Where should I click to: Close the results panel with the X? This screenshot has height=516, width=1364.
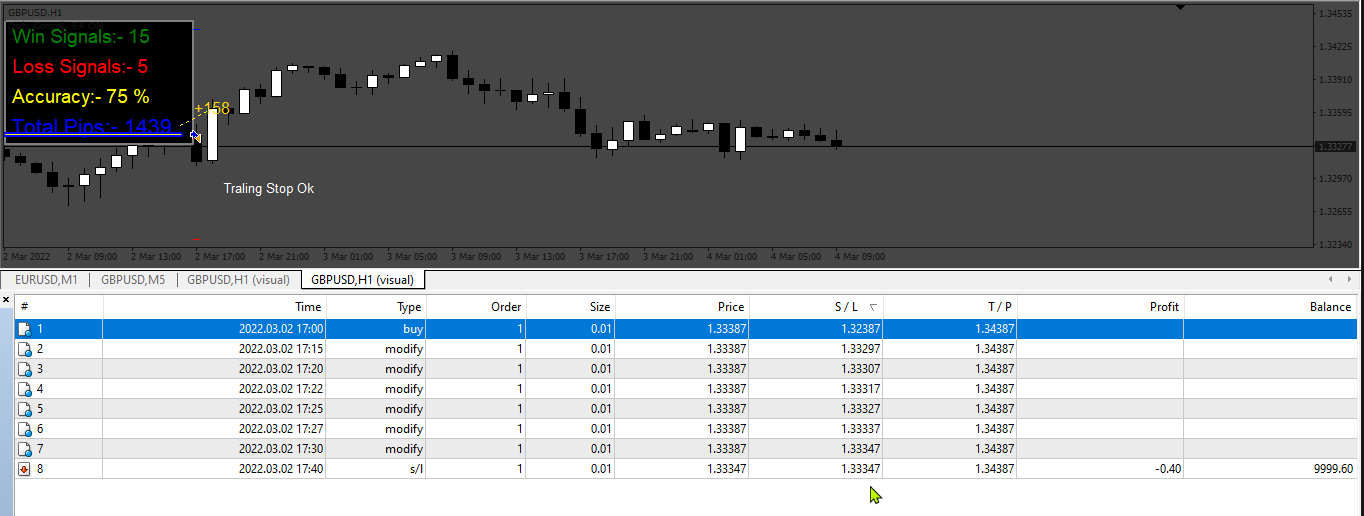[x=6, y=299]
